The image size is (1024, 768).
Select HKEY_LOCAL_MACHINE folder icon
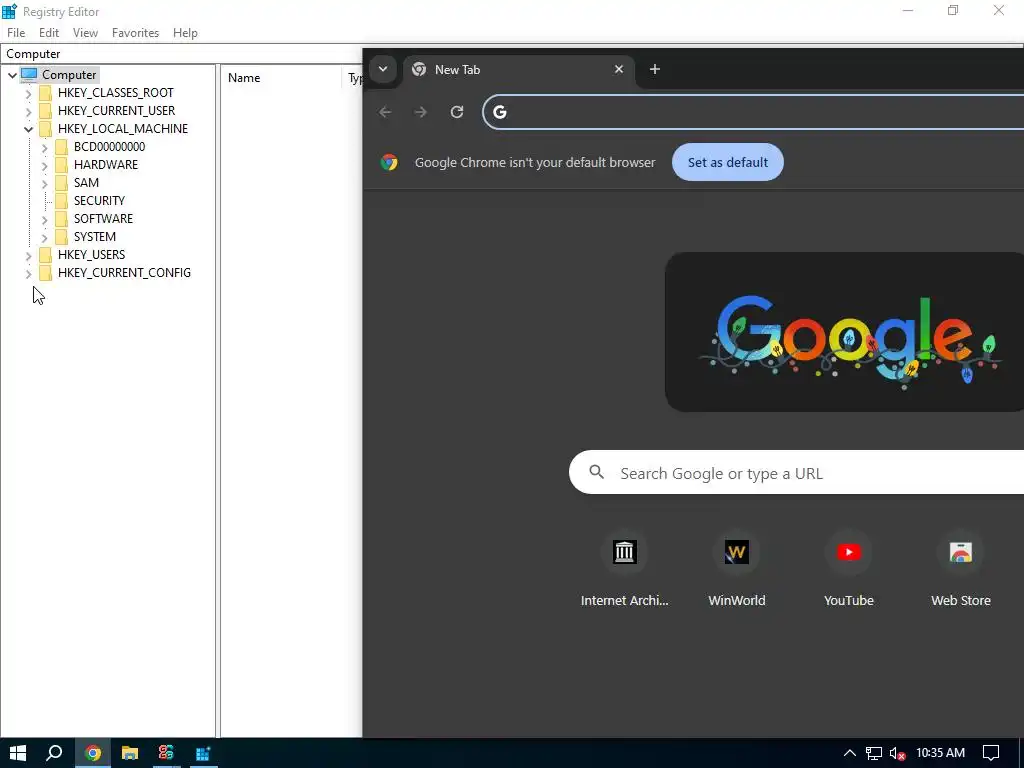tap(45, 129)
